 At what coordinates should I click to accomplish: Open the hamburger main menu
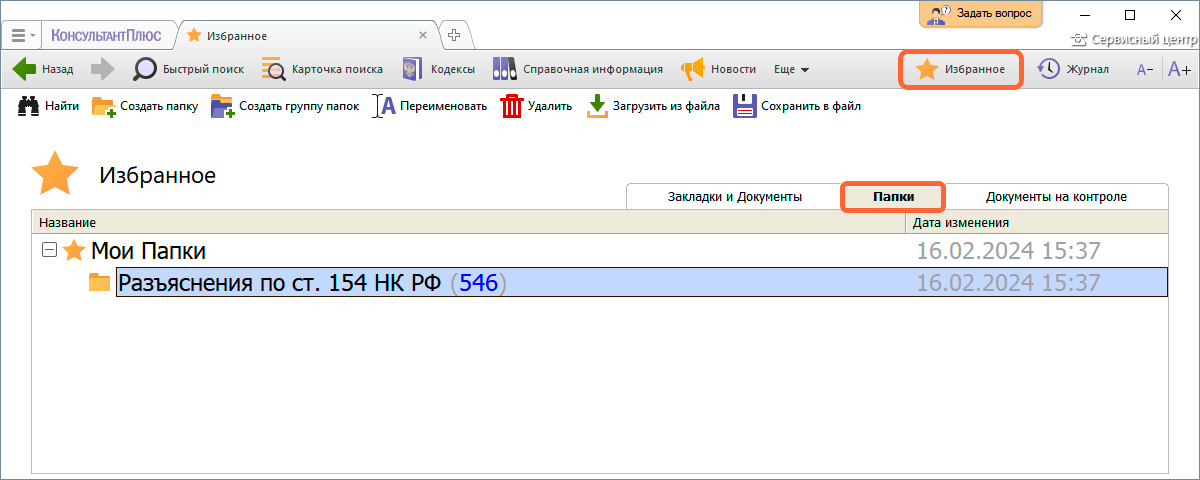pyautogui.click(x=23, y=35)
